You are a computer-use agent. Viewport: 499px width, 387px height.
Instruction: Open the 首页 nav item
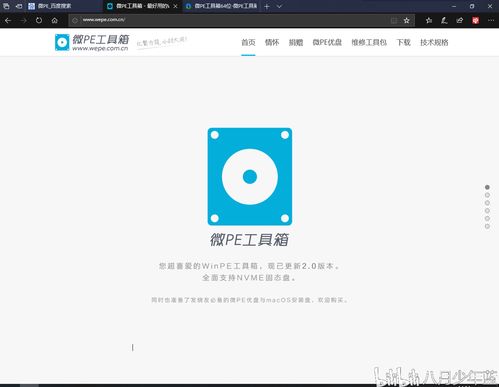click(x=248, y=43)
